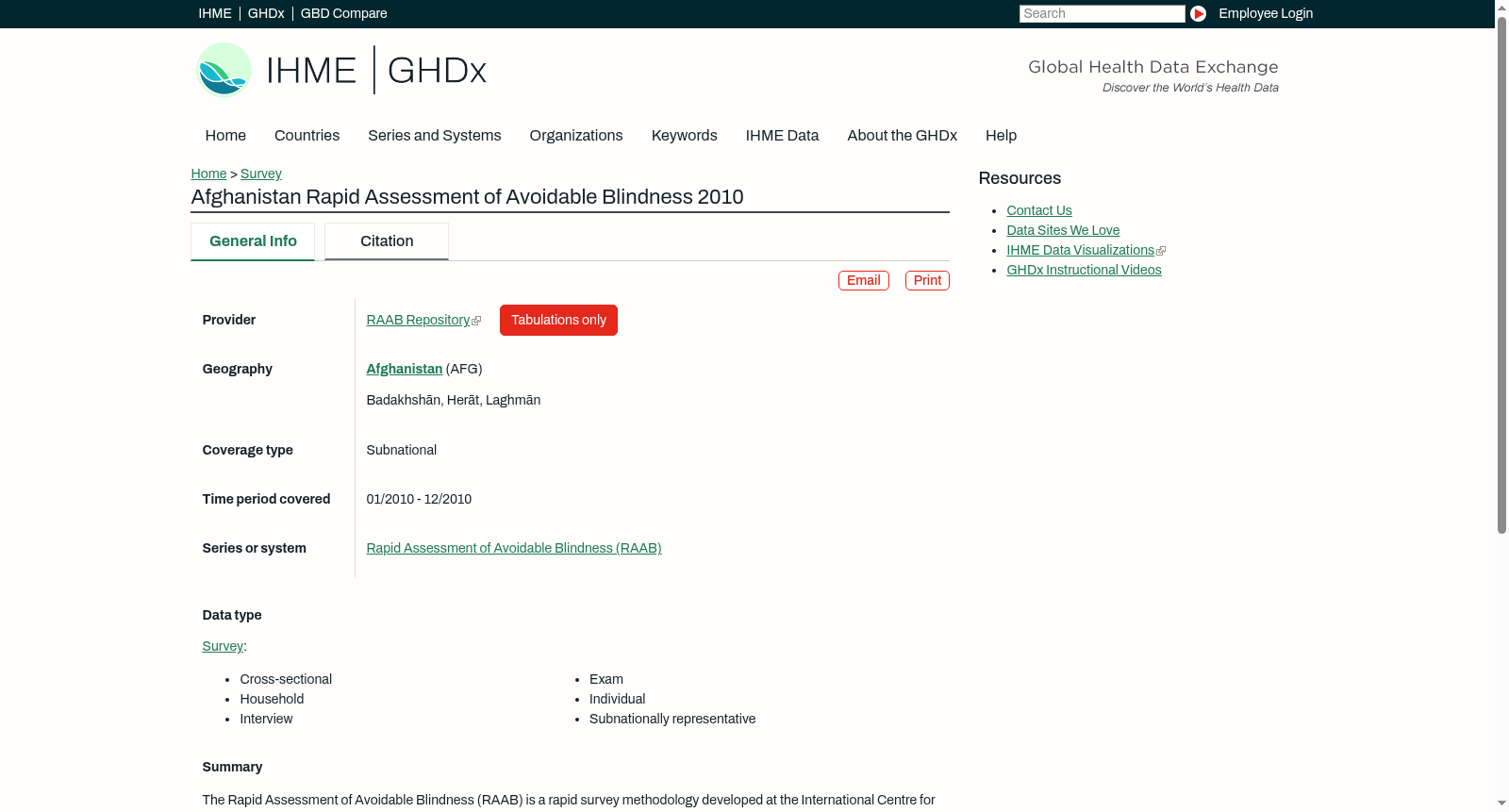
Task: Open GBD Compare in top bar
Action: (343, 13)
